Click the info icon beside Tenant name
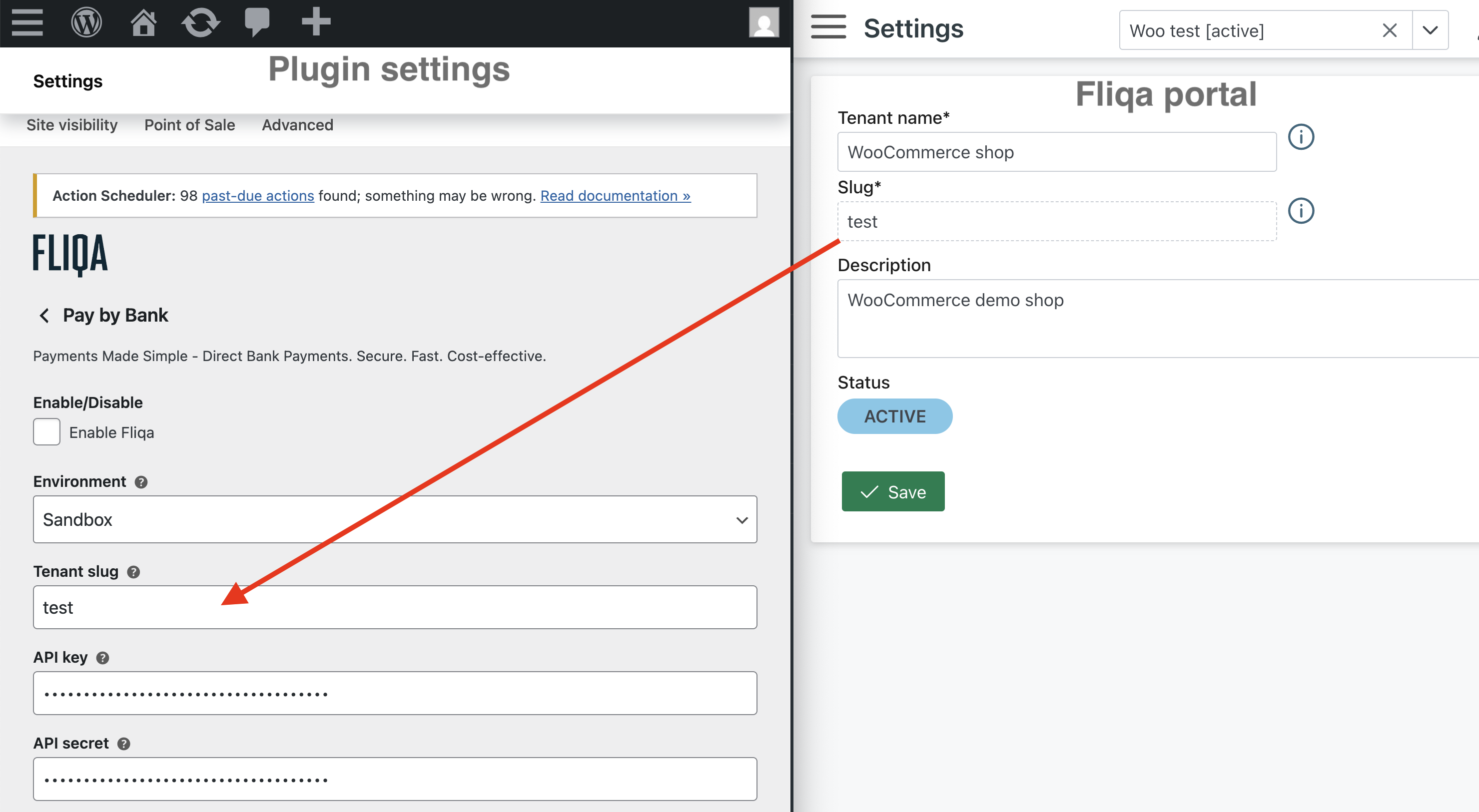The height and width of the screenshot is (812, 1479). [x=1301, y=137]
